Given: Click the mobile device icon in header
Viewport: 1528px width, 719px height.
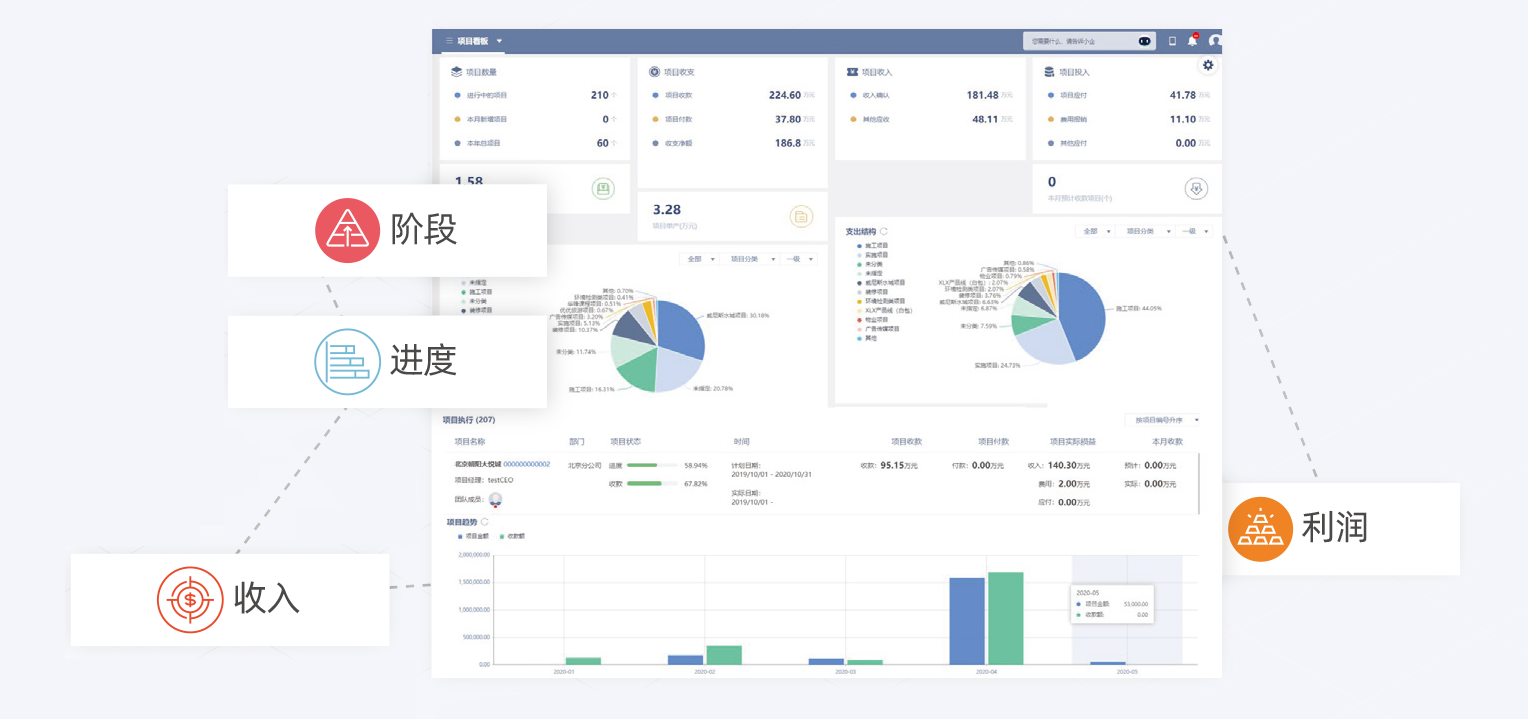Looking at the screenshot, I should (1172, 41).
